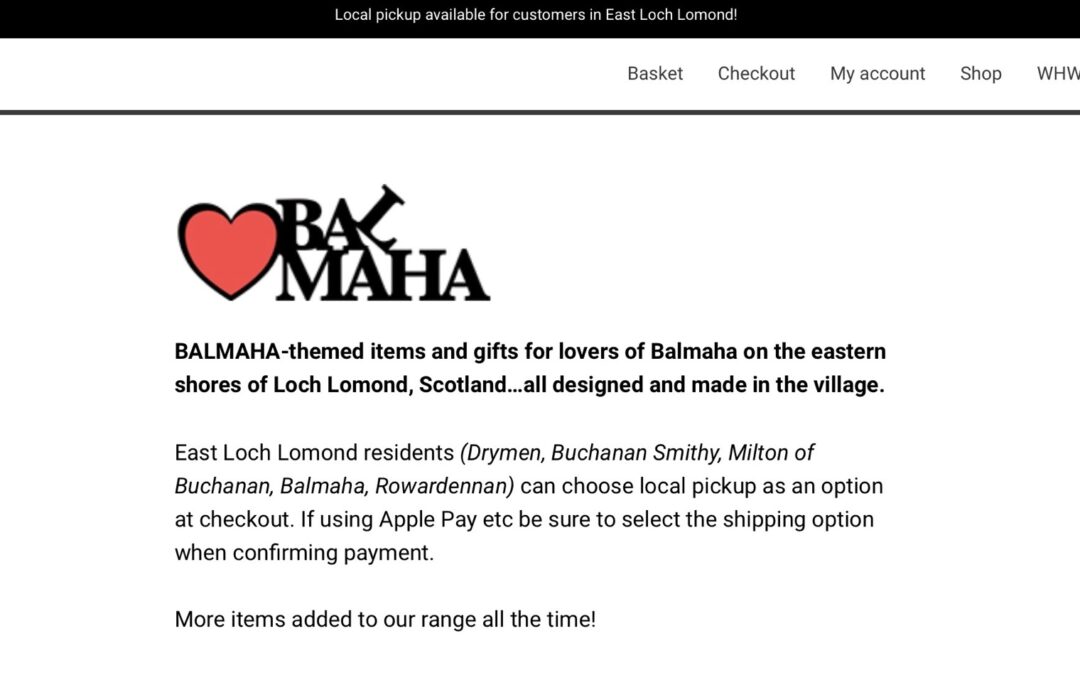Screen dimensions: 1080x675
Task: Click the More items added sentence
Action: (385, 619)
